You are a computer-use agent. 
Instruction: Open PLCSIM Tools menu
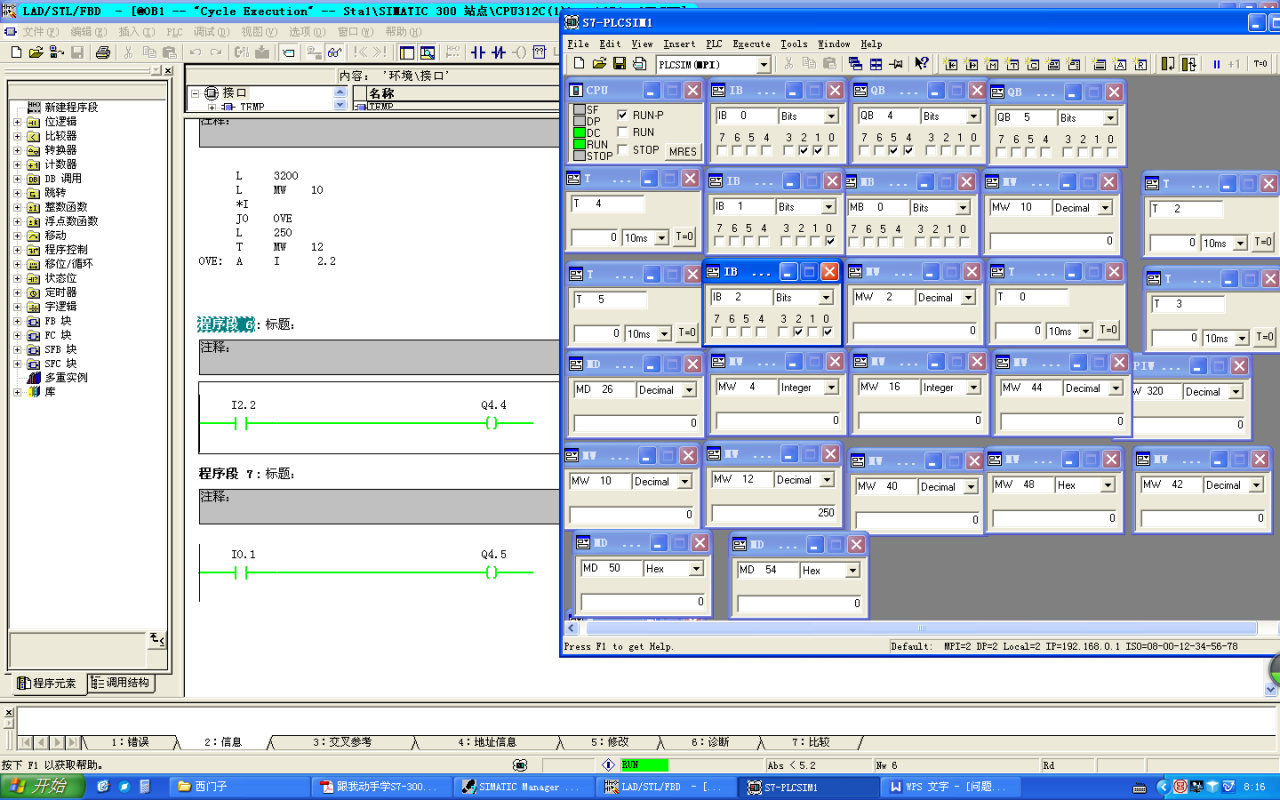coord(794,44)
